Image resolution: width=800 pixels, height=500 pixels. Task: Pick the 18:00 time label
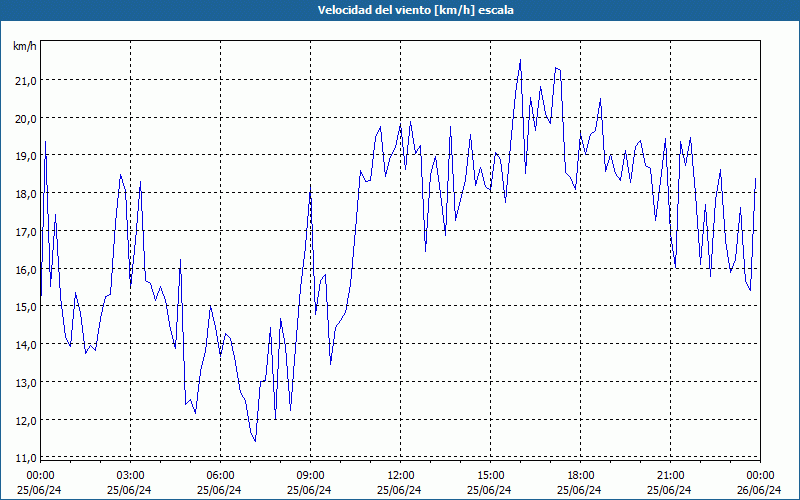pos(580,476)
